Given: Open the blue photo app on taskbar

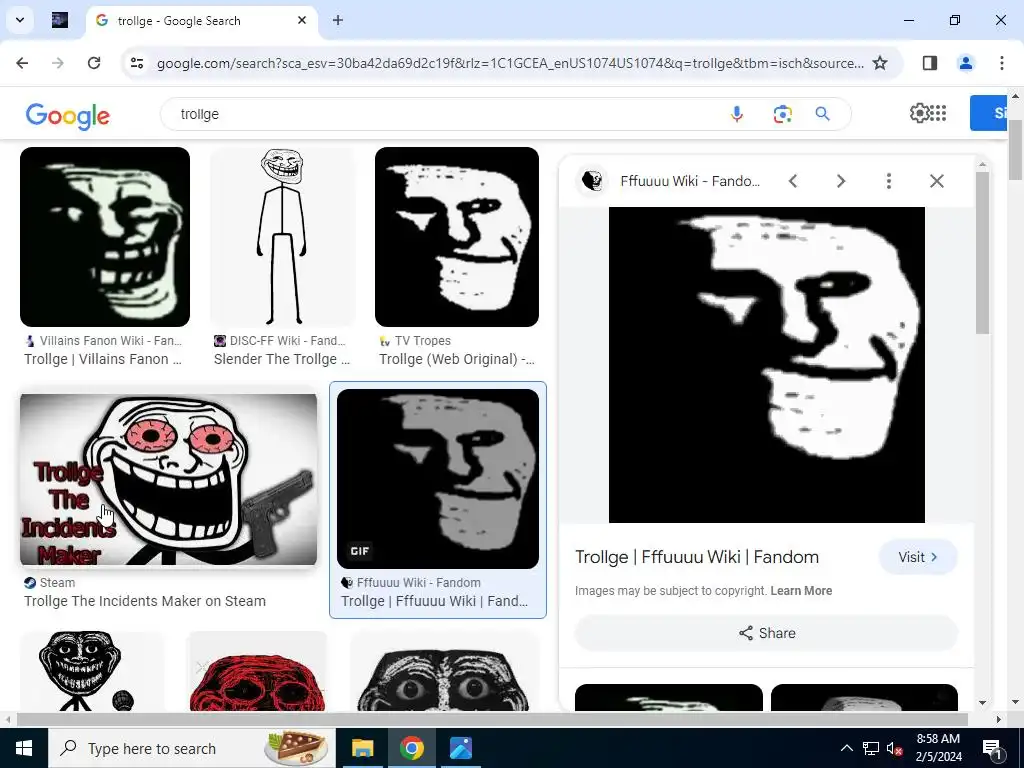Looking at the screenshot, I should (460, 748).
